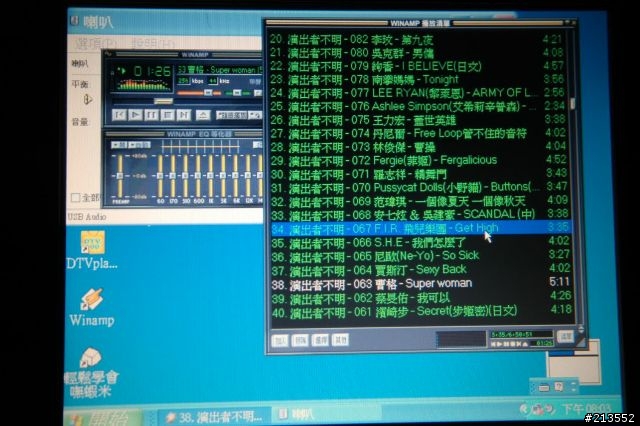
Task: Select highlighted row 34 F.I.R. Get High
Action: point(420,228)
